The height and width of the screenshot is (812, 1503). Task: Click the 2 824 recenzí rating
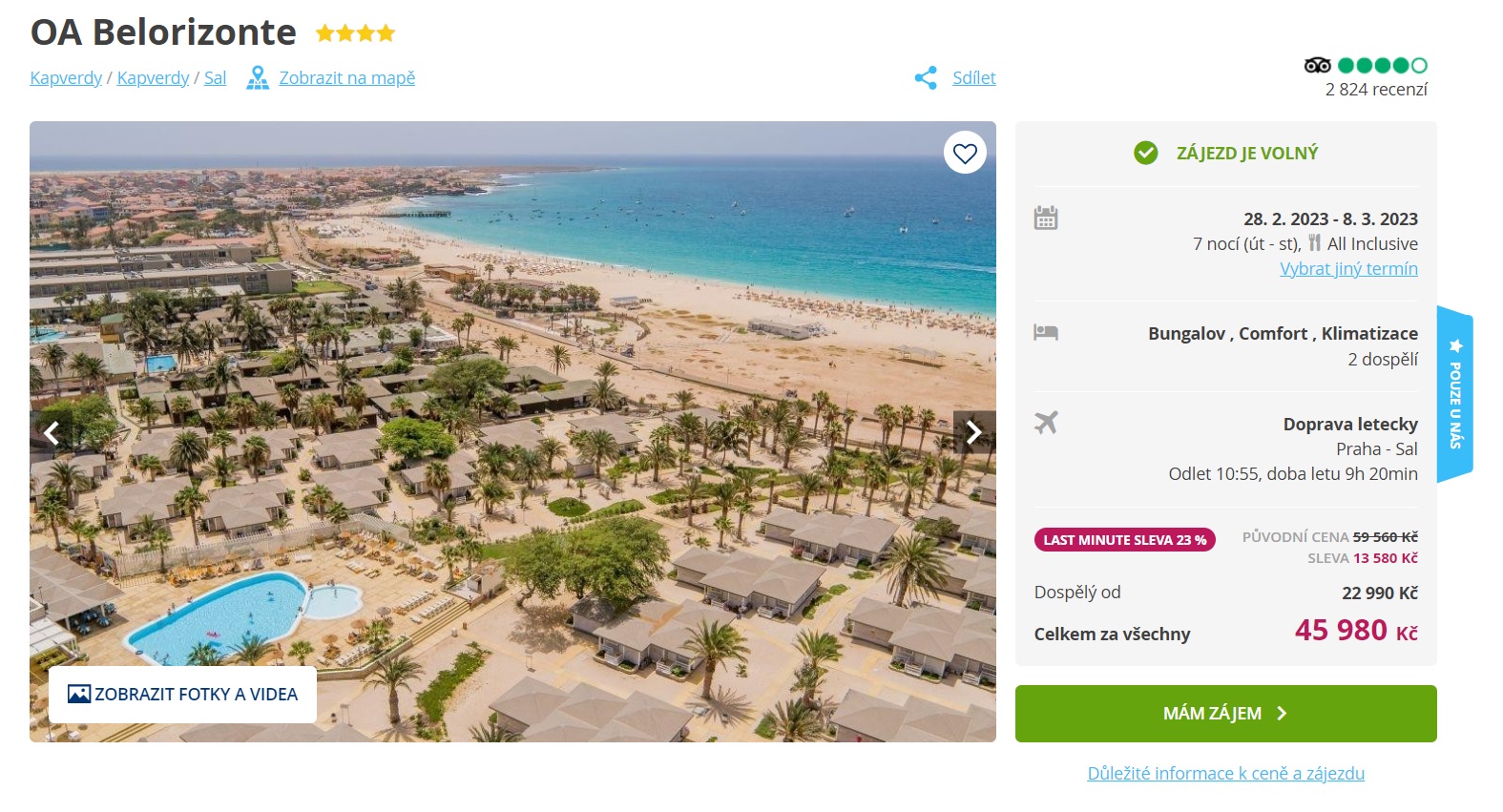1376,90
